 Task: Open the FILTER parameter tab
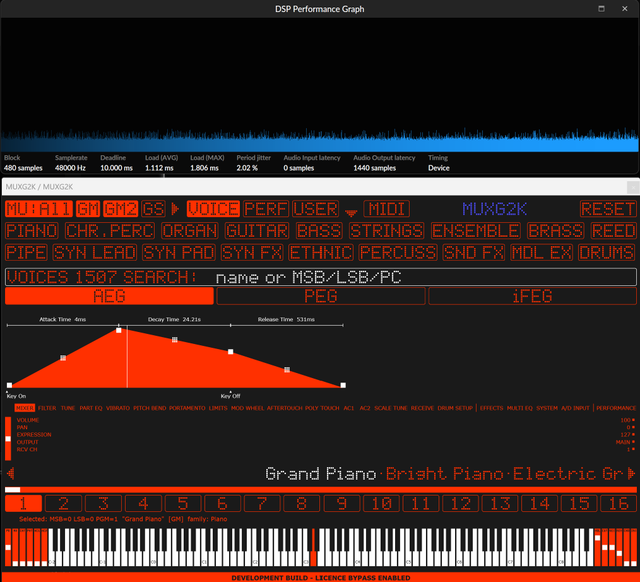(x=47, y=408)
